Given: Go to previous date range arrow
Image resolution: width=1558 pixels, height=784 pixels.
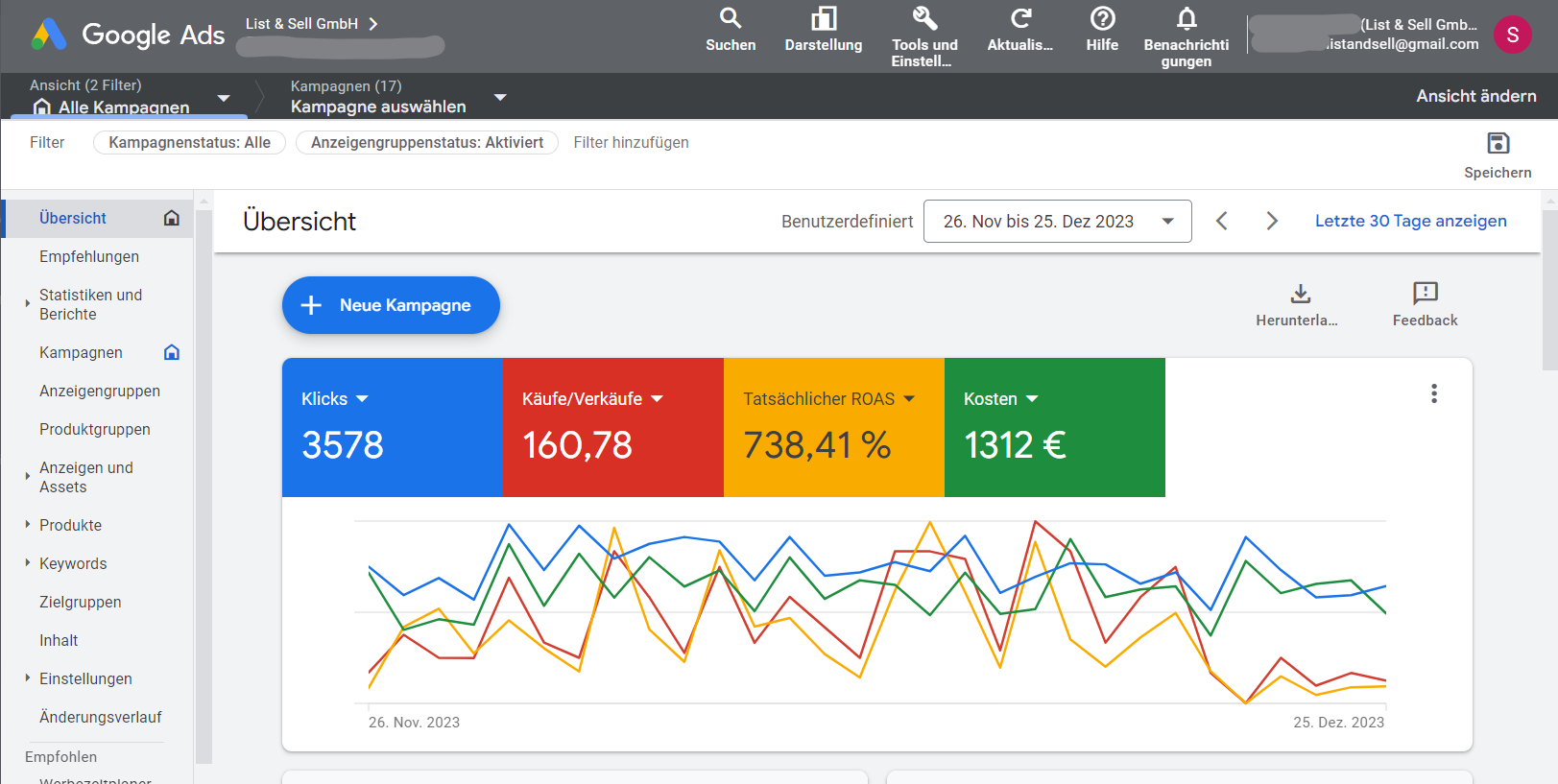Looking at the screenshot, I should tap(1222, 221).
